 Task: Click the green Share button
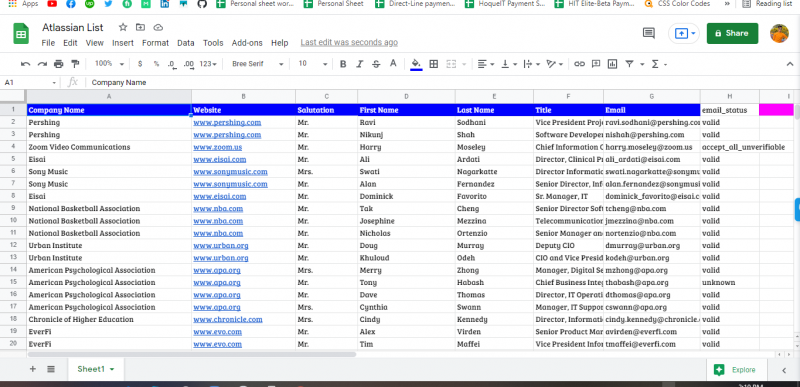pyautogui.click(x=732, y=33)
